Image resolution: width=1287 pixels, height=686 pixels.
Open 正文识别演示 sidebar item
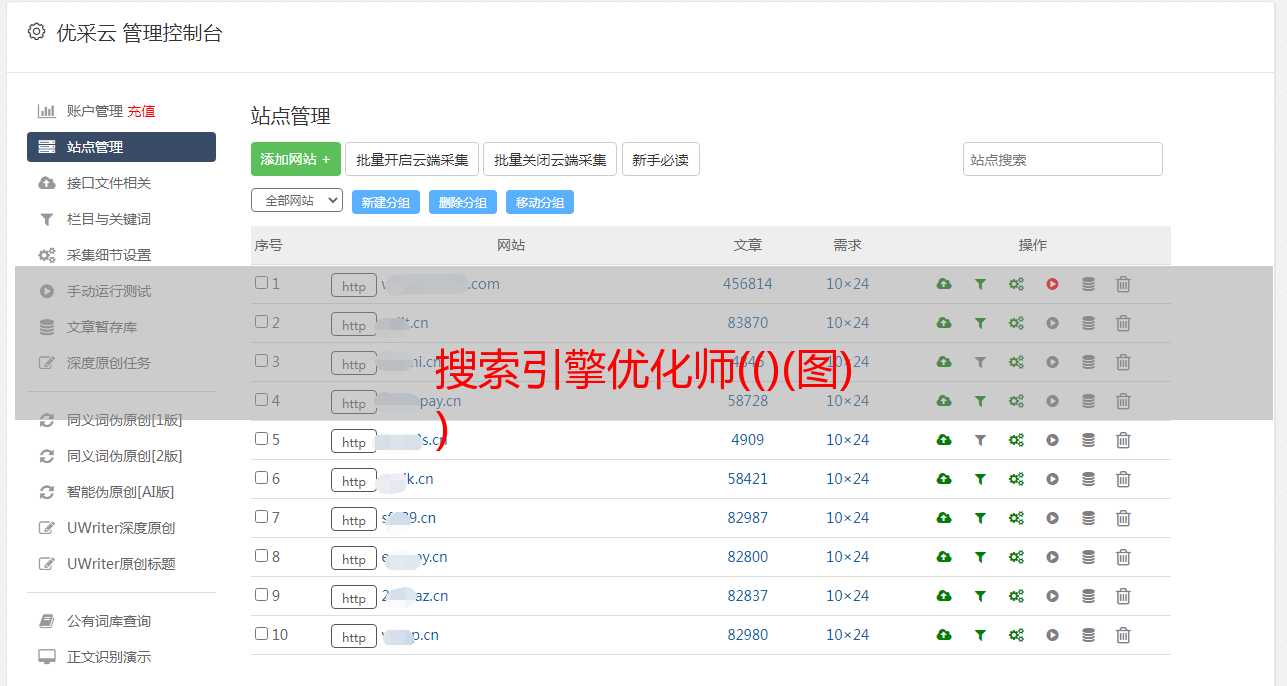[109, 657]
